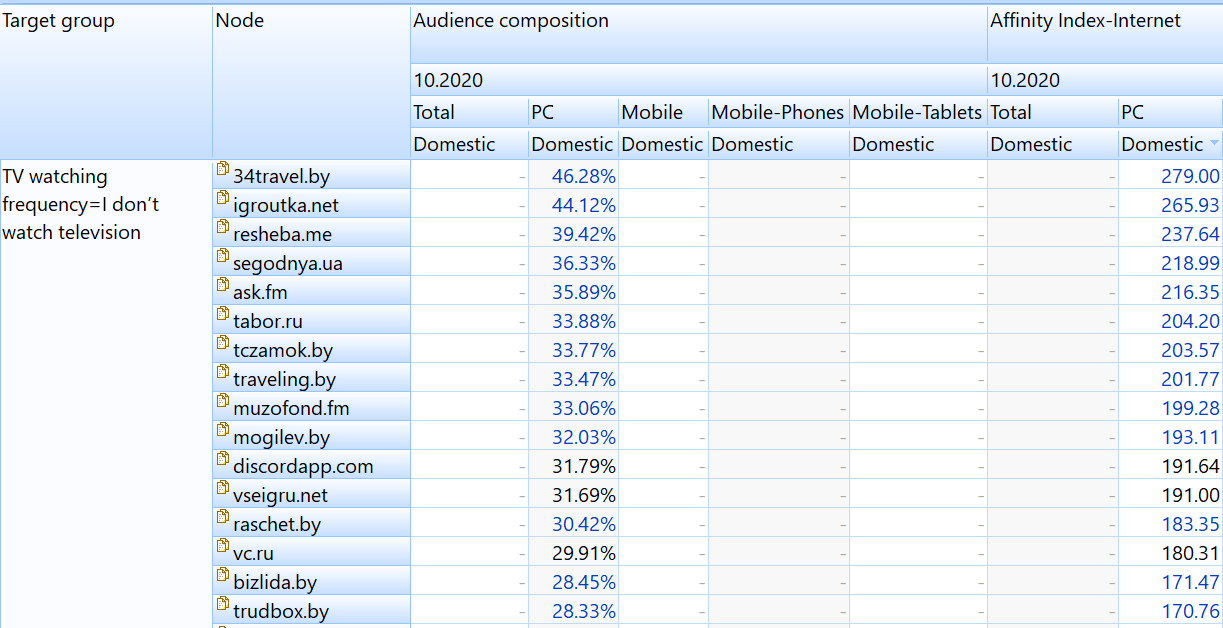
Task: Click the page icon next to igroutka.net
Action: click(x=223, y=200)
